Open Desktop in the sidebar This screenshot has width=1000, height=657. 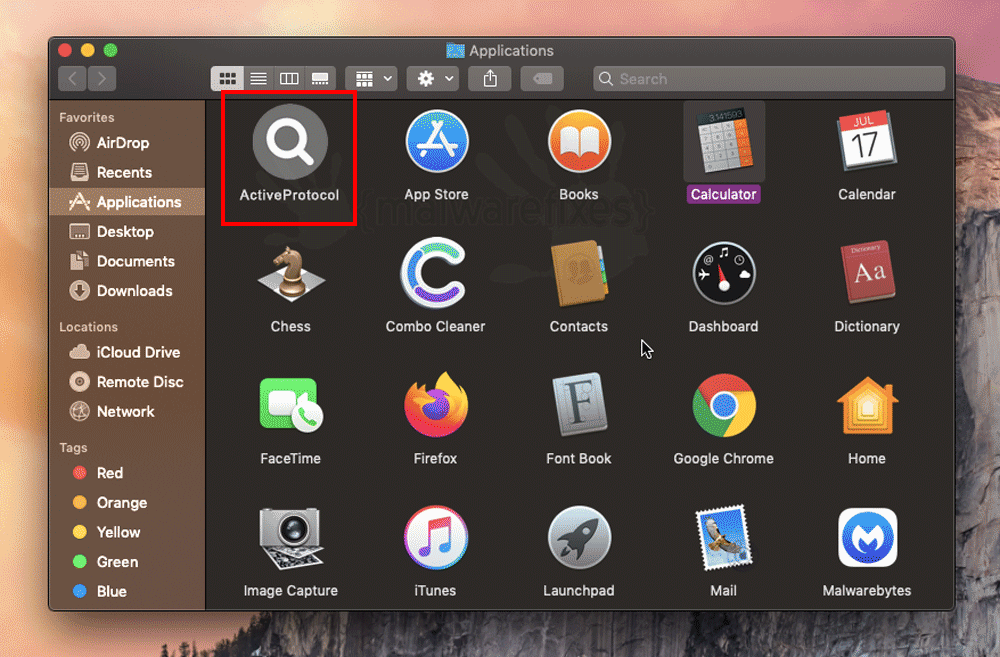coord(128,232)
